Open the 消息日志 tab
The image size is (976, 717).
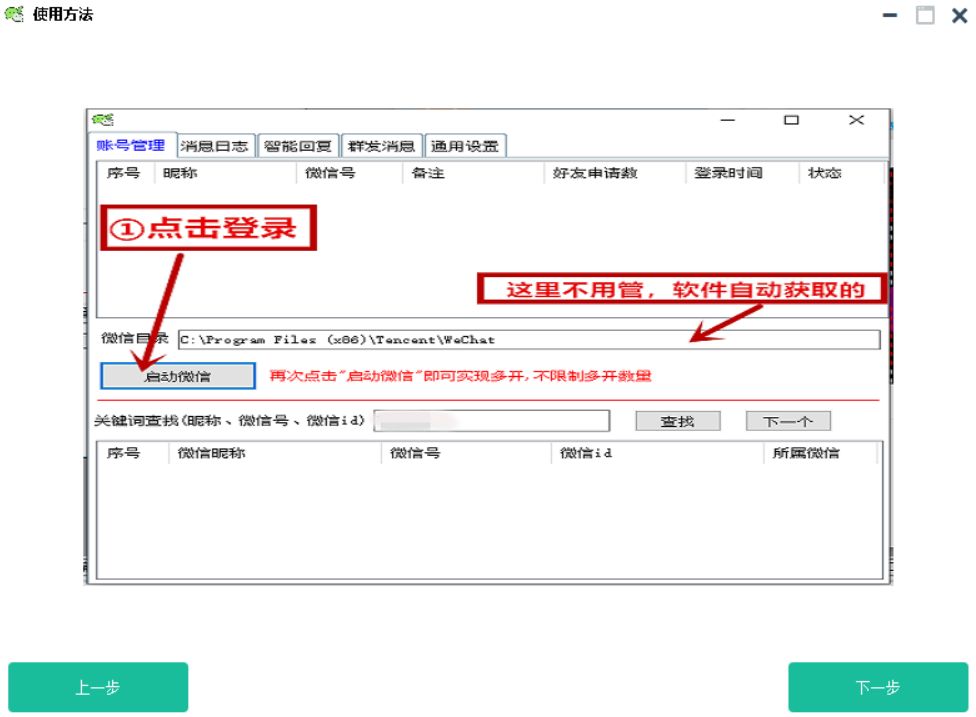tap(214, 146)
